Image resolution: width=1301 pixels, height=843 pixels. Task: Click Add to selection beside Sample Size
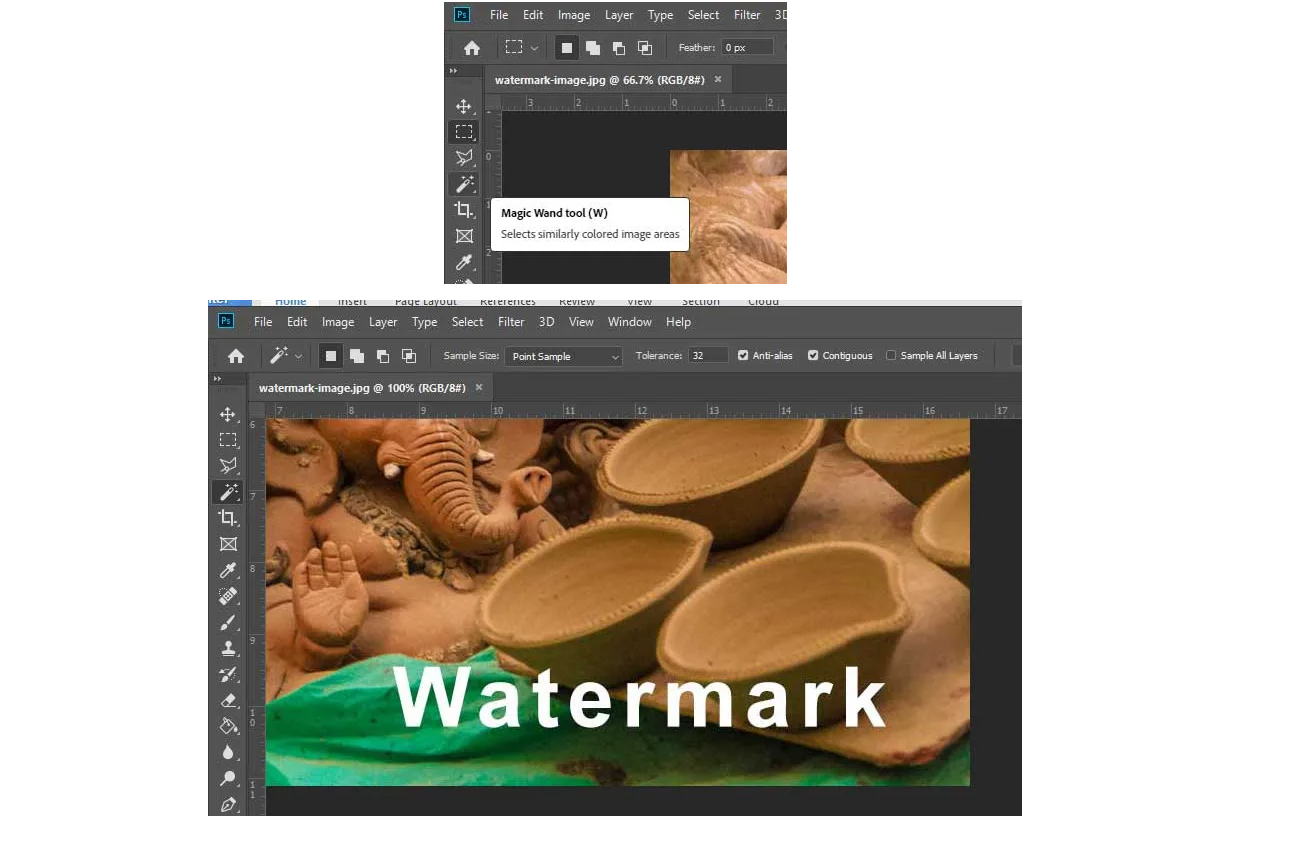tap(357, 356)
